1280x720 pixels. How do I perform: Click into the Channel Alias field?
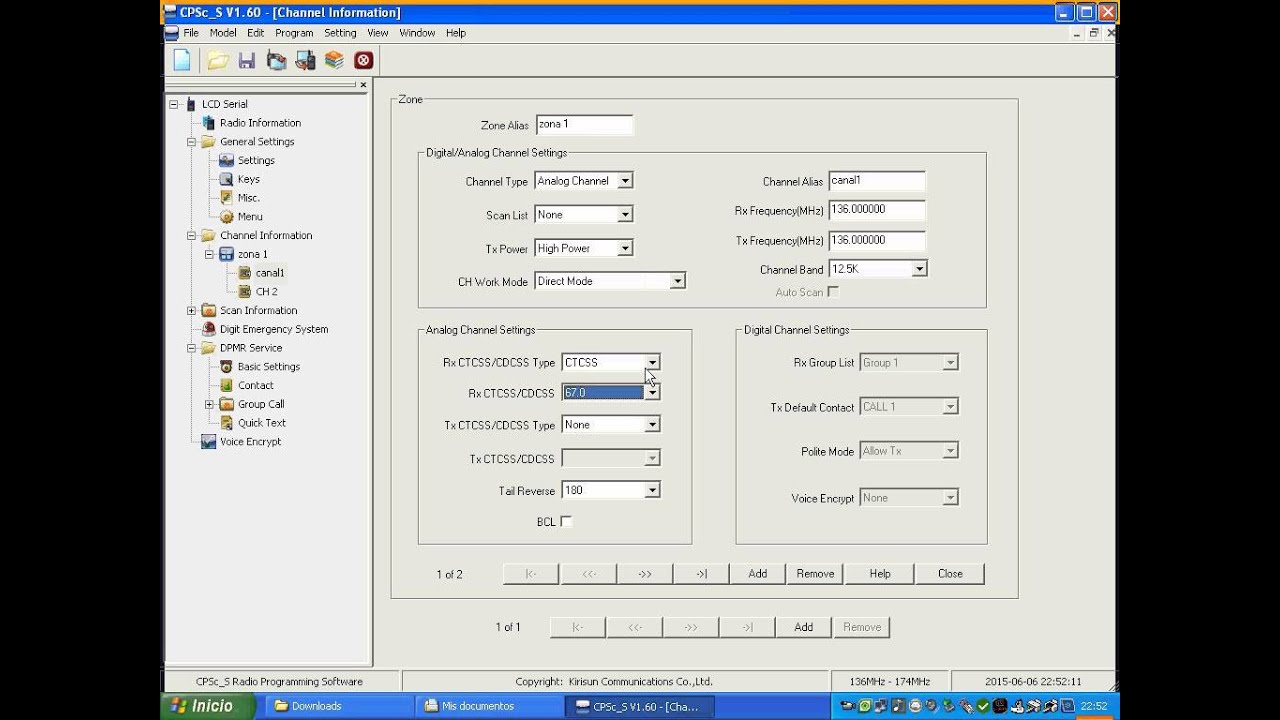click(877, 181)
